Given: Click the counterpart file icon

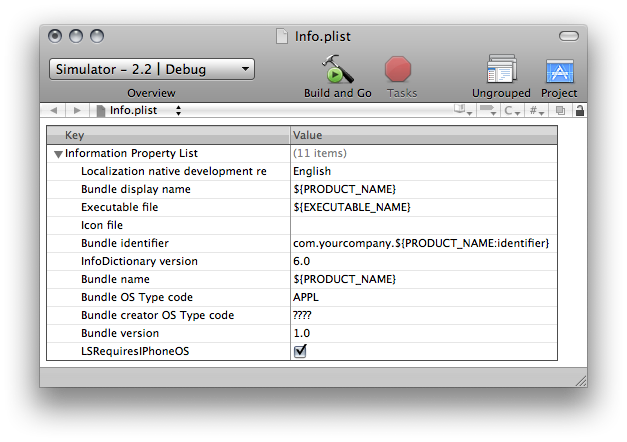Looking at the screenshot, I should tap(561, 110).
